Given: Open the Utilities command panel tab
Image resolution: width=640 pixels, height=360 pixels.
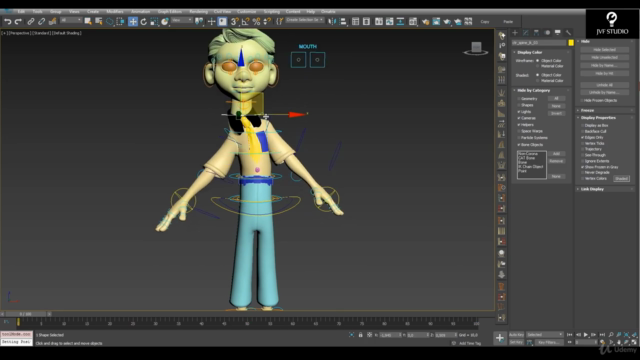Looking at the screenshot, I should 568,33.
